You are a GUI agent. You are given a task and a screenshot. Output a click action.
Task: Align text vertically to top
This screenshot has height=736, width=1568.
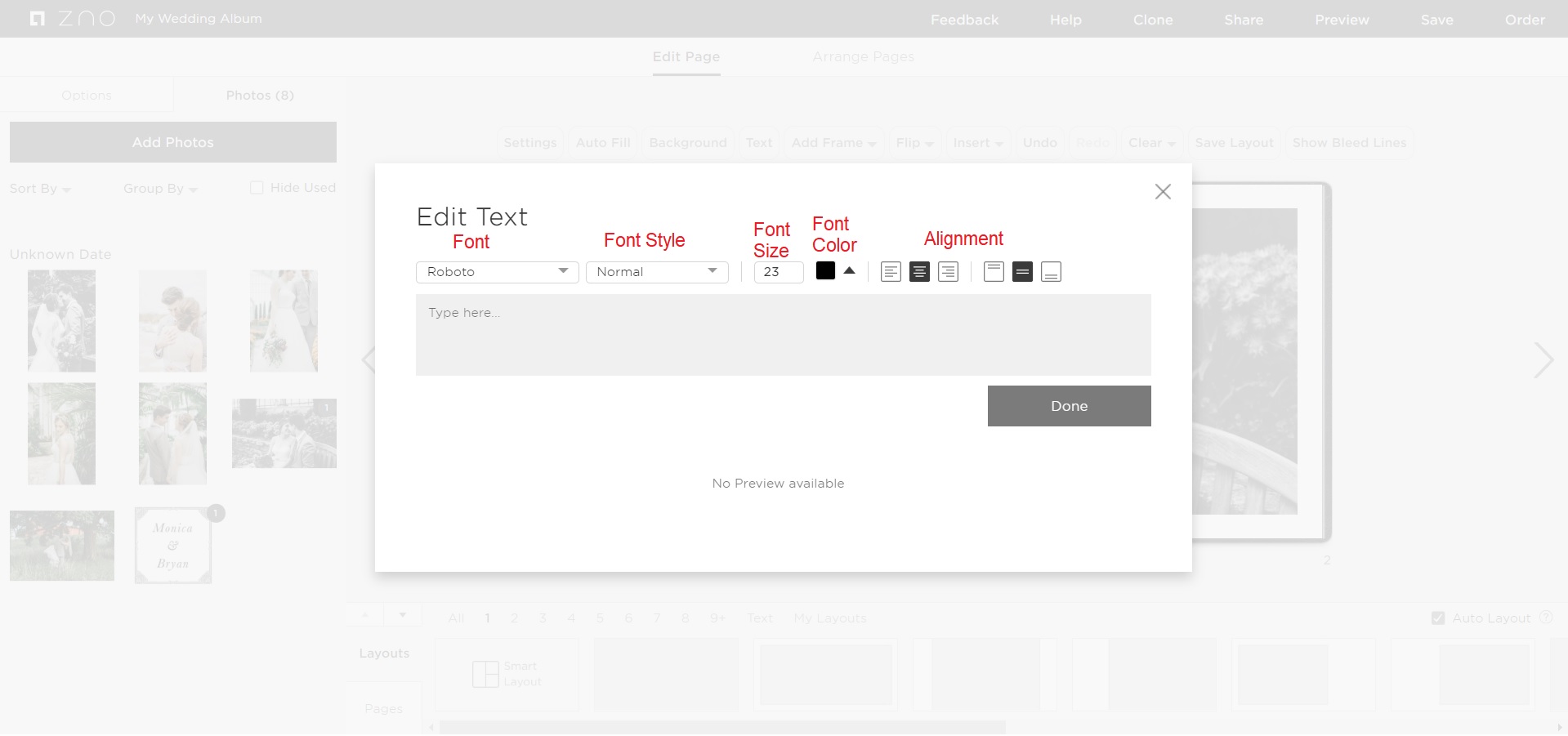994,272
